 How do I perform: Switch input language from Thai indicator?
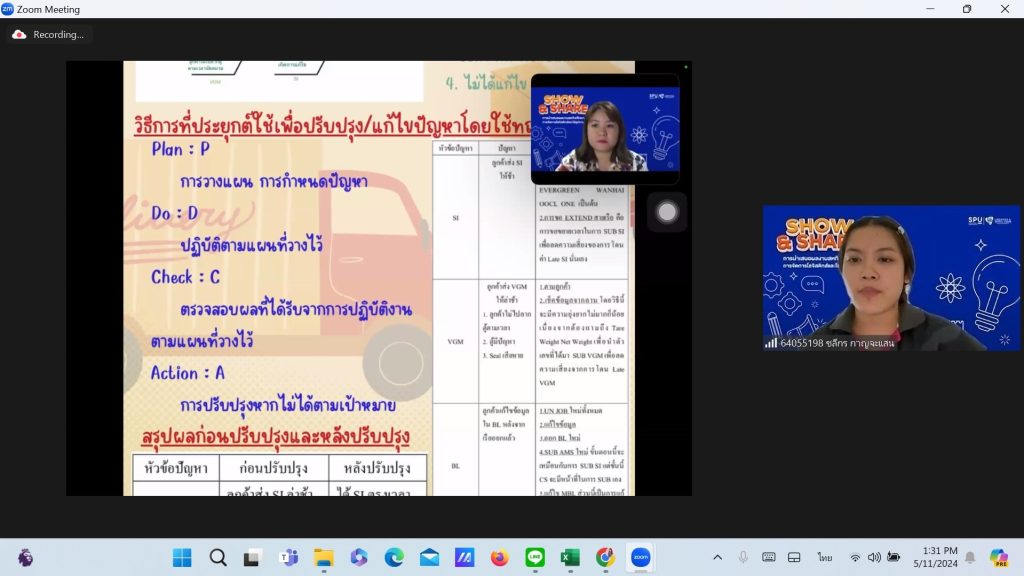click(x=825, y=558)
